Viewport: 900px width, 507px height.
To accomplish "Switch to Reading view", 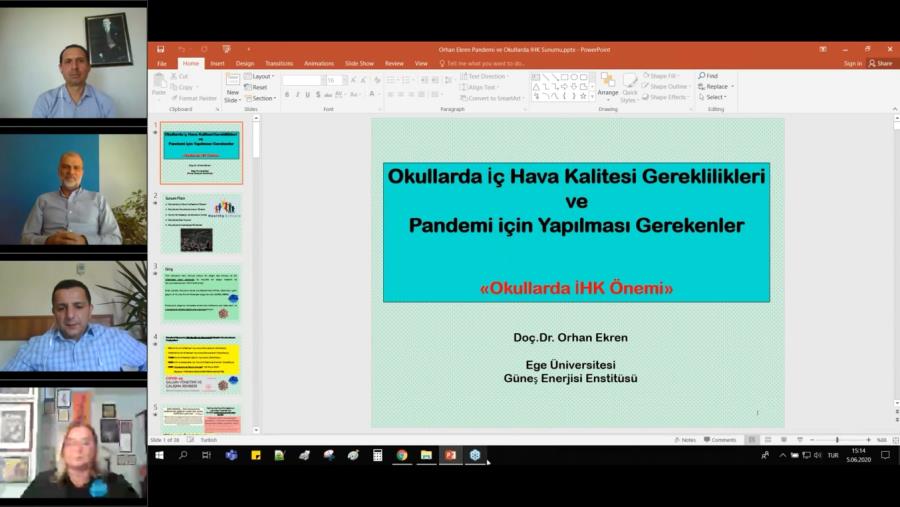I will [784, 440].
